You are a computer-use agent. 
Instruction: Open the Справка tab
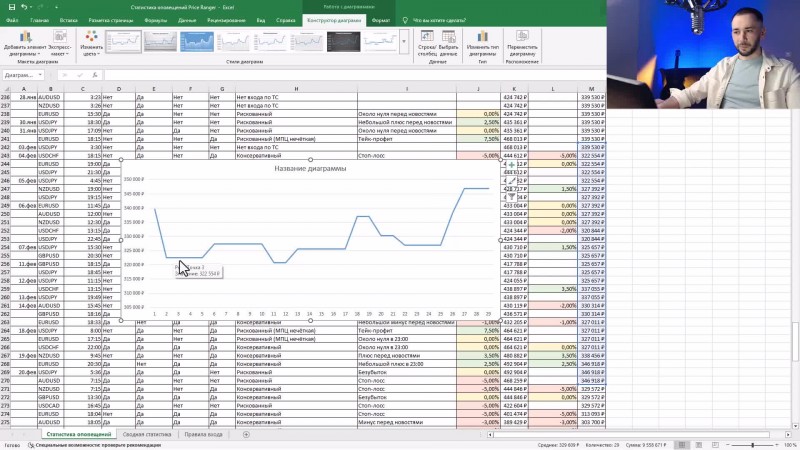coord(286,20)
